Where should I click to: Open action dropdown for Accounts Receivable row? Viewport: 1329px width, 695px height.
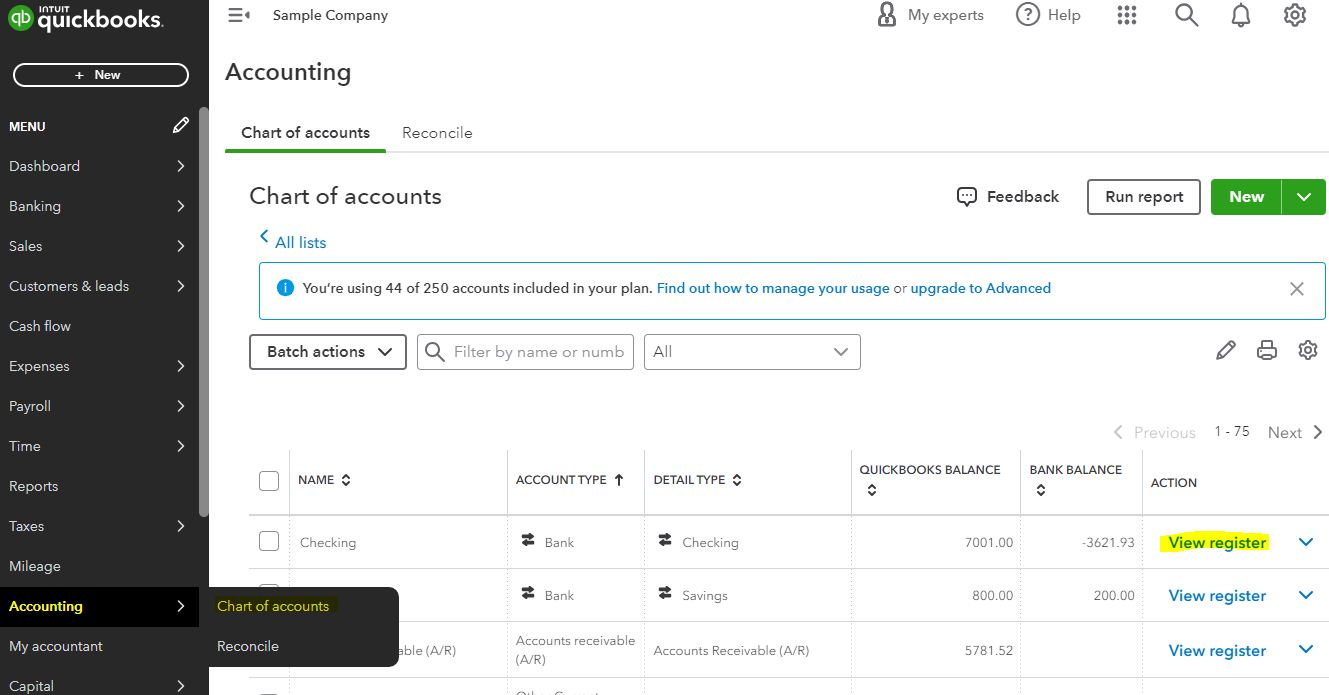1305,649
